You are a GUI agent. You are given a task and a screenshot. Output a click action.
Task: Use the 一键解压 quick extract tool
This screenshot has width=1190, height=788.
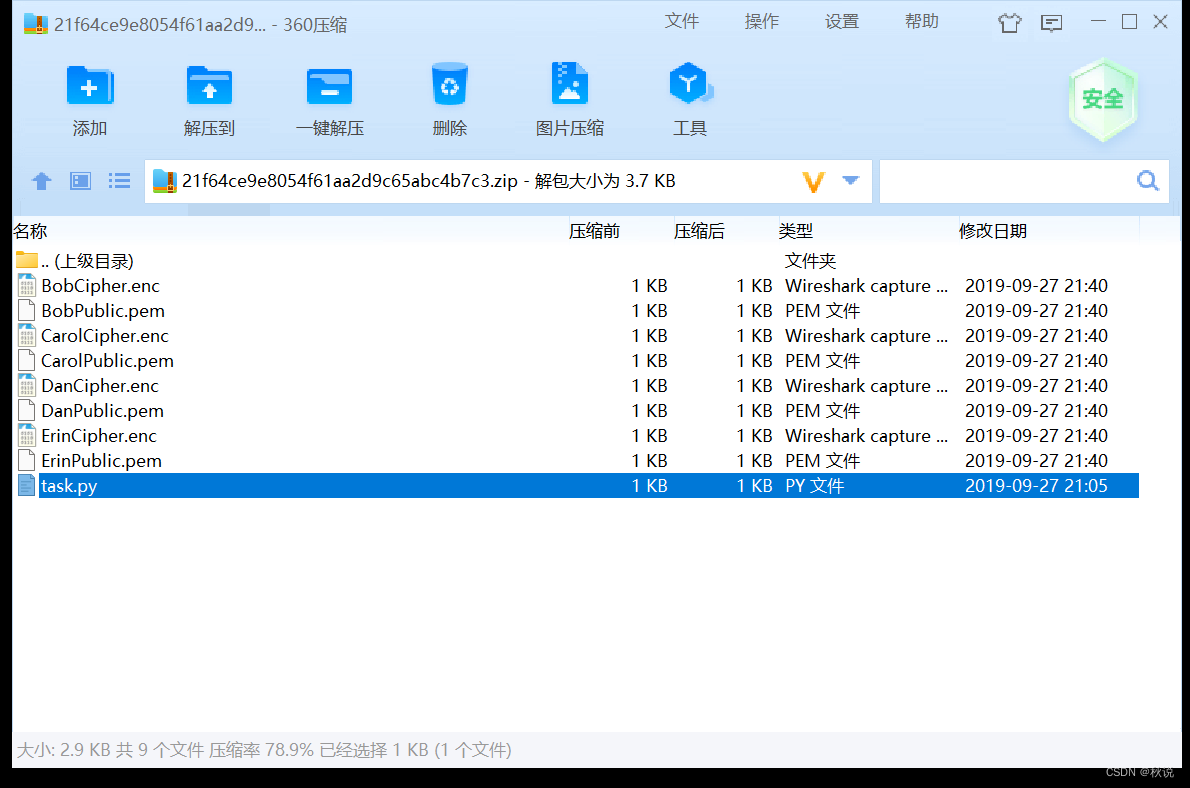coord(330,97)
